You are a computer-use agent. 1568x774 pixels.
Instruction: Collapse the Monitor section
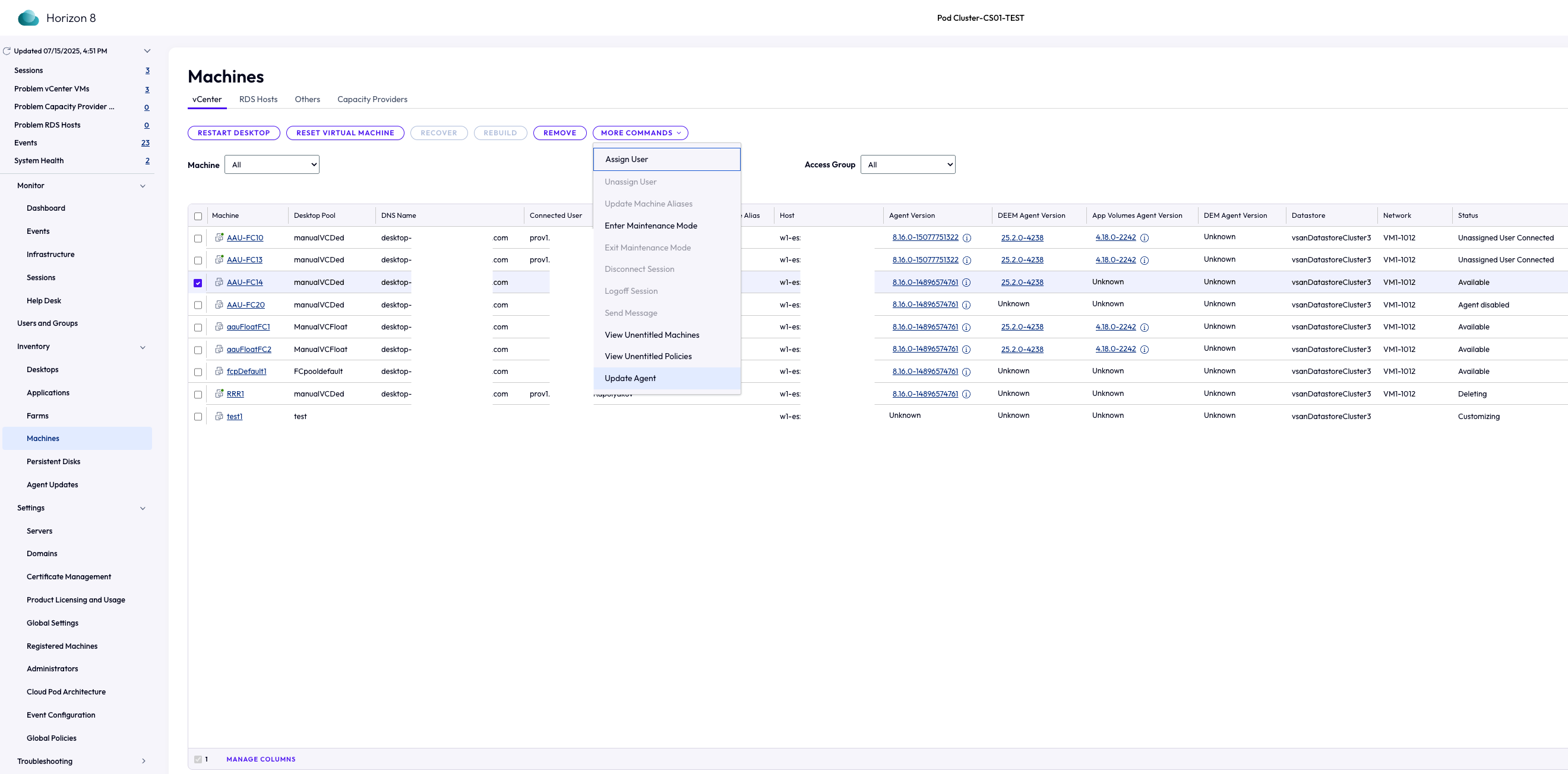(x=143, y=186)
